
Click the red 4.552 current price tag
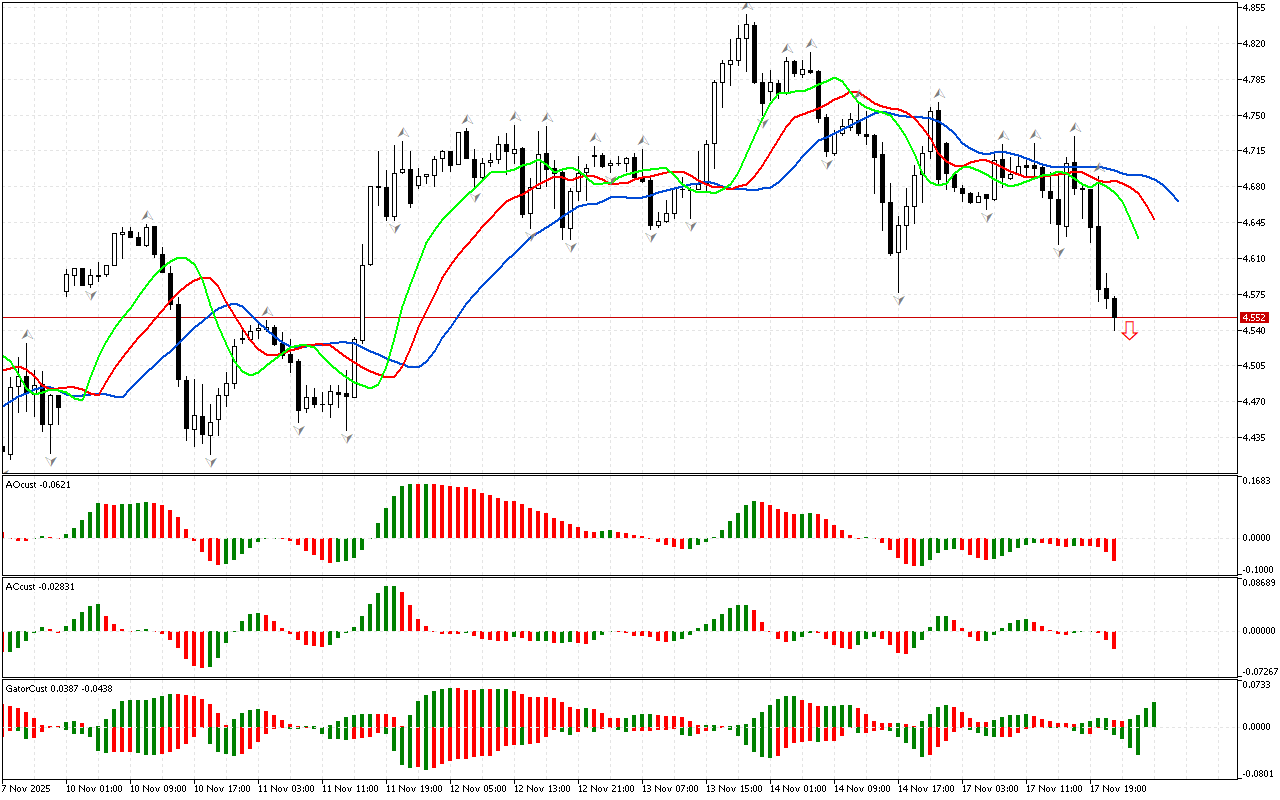pyautogui.click(x=1254, y=317)
